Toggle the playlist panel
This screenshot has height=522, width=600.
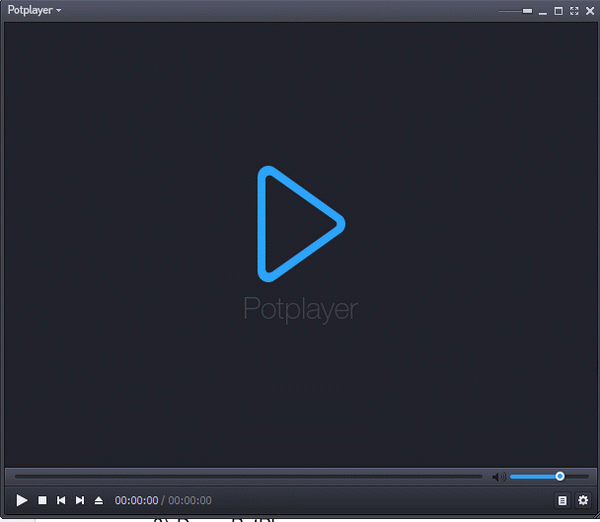[562, 500]
